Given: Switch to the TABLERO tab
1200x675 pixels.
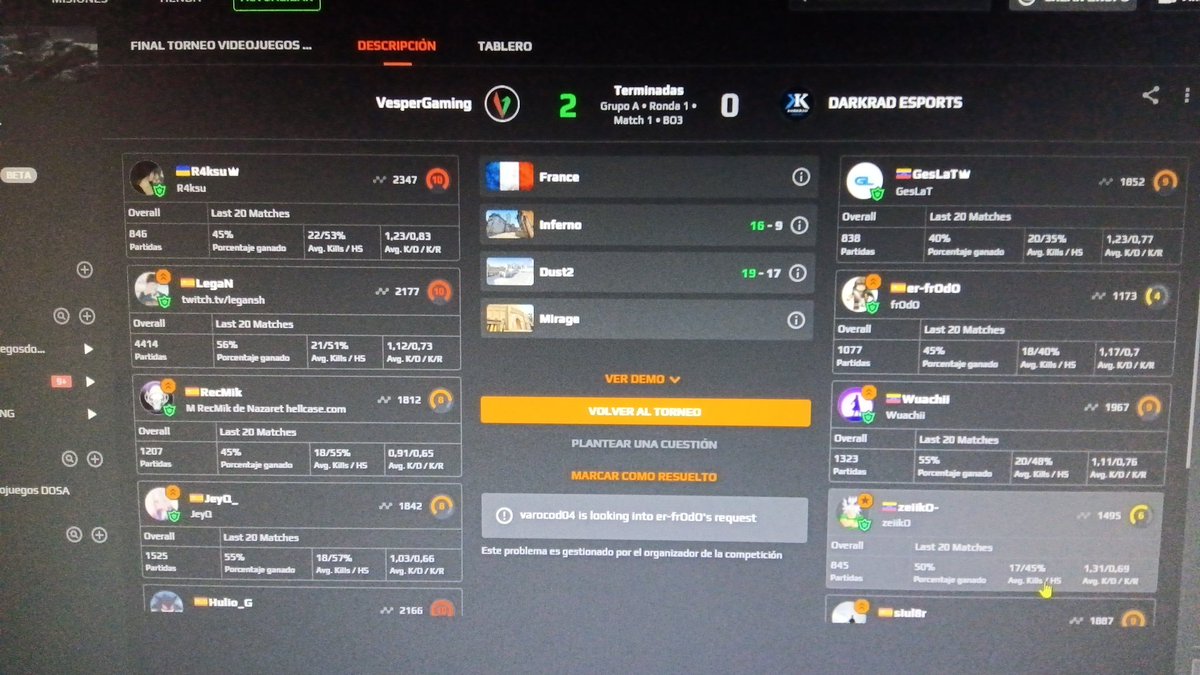Looking at the screenshot, I should 504,46.
